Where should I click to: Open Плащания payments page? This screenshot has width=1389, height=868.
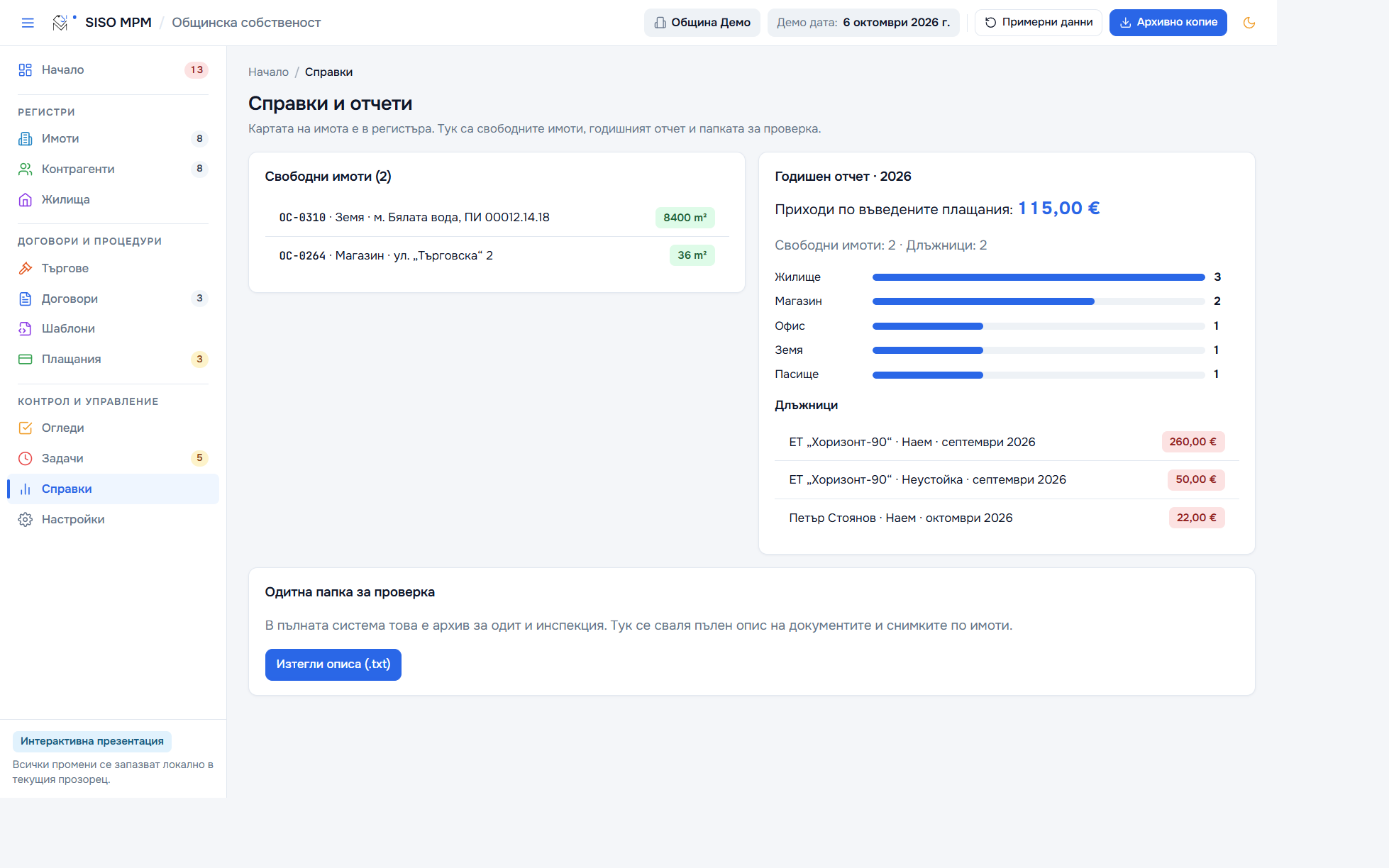[113, 359]
